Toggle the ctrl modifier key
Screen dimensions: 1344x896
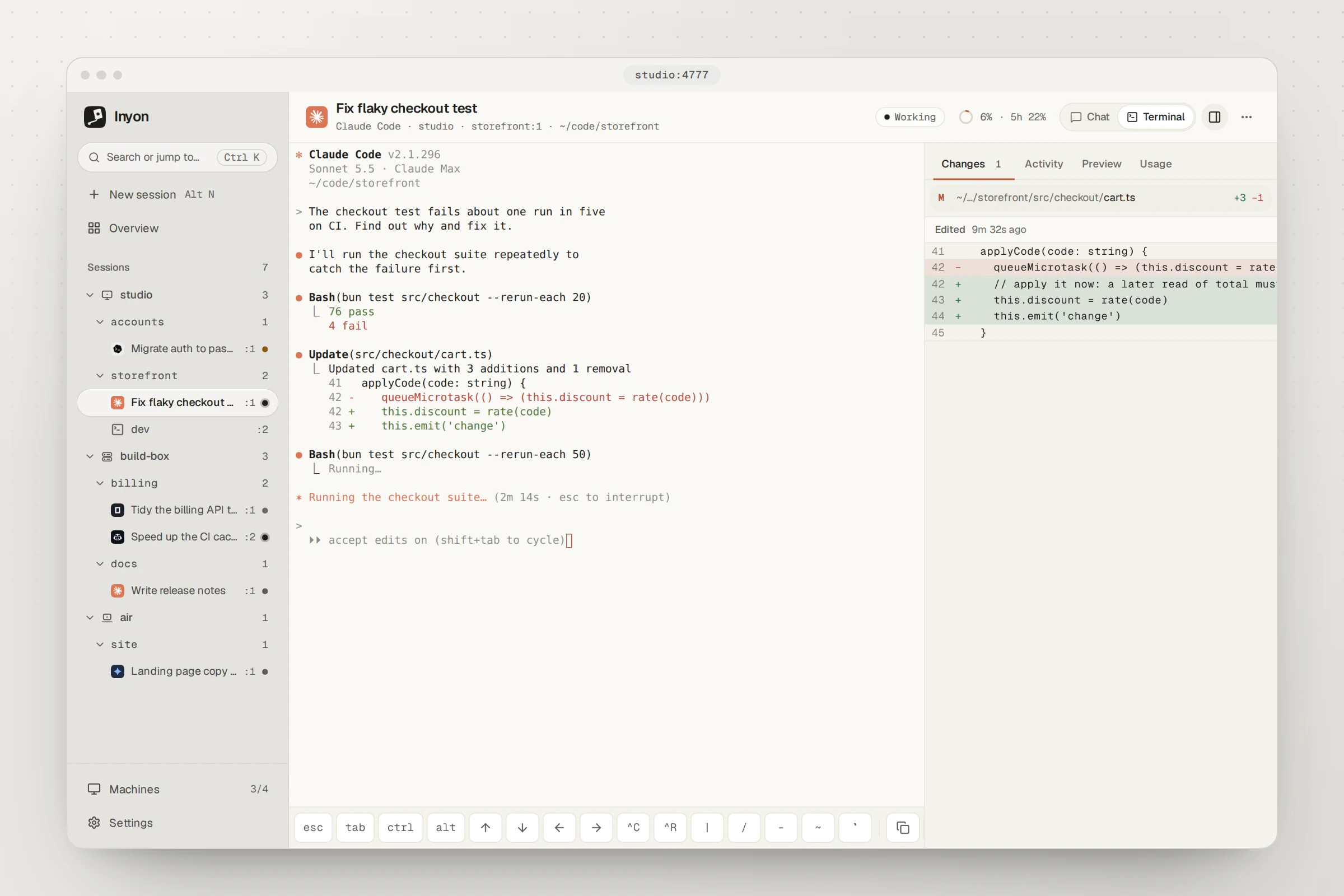tap(400, 828)
